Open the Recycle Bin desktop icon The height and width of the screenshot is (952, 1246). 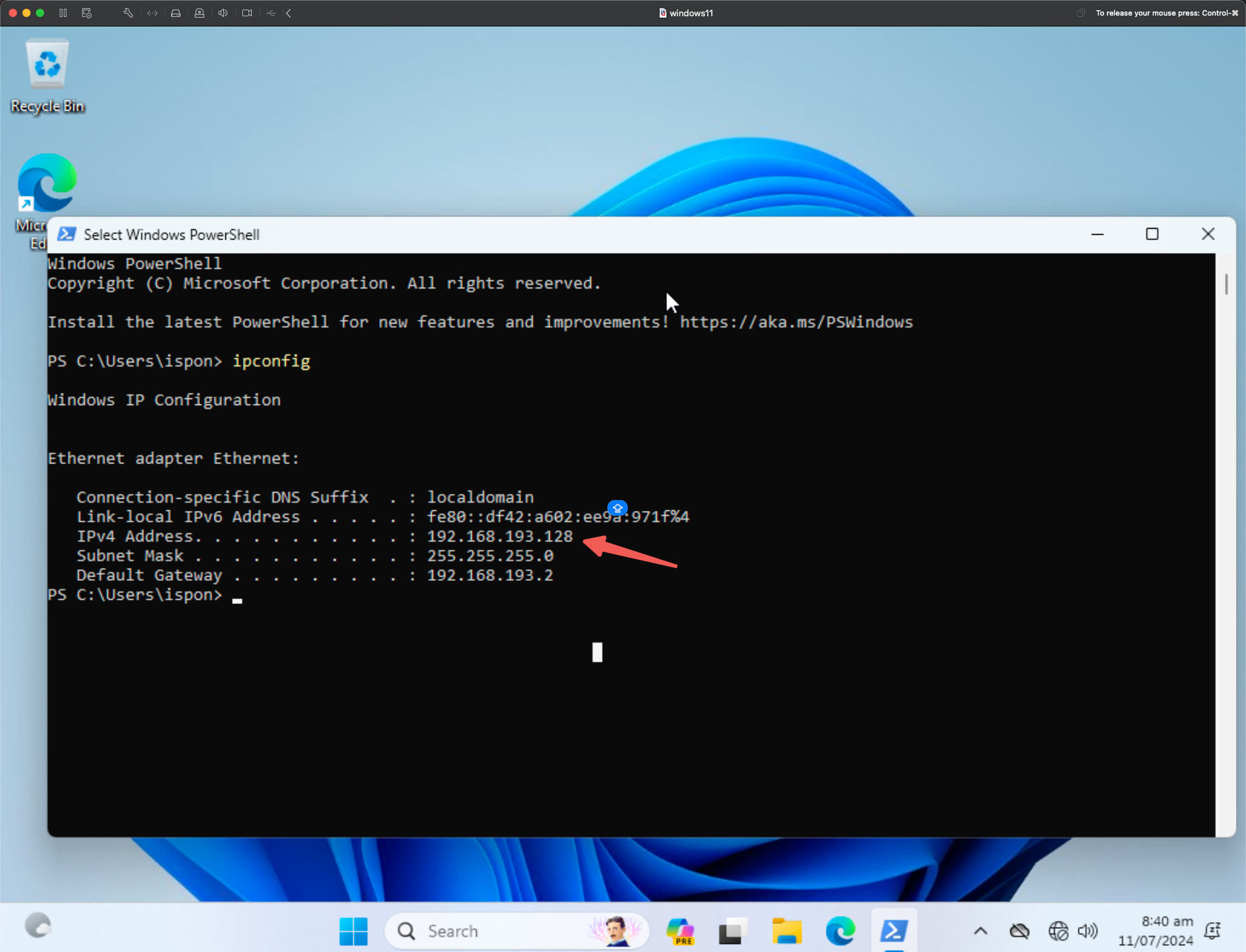48,76
